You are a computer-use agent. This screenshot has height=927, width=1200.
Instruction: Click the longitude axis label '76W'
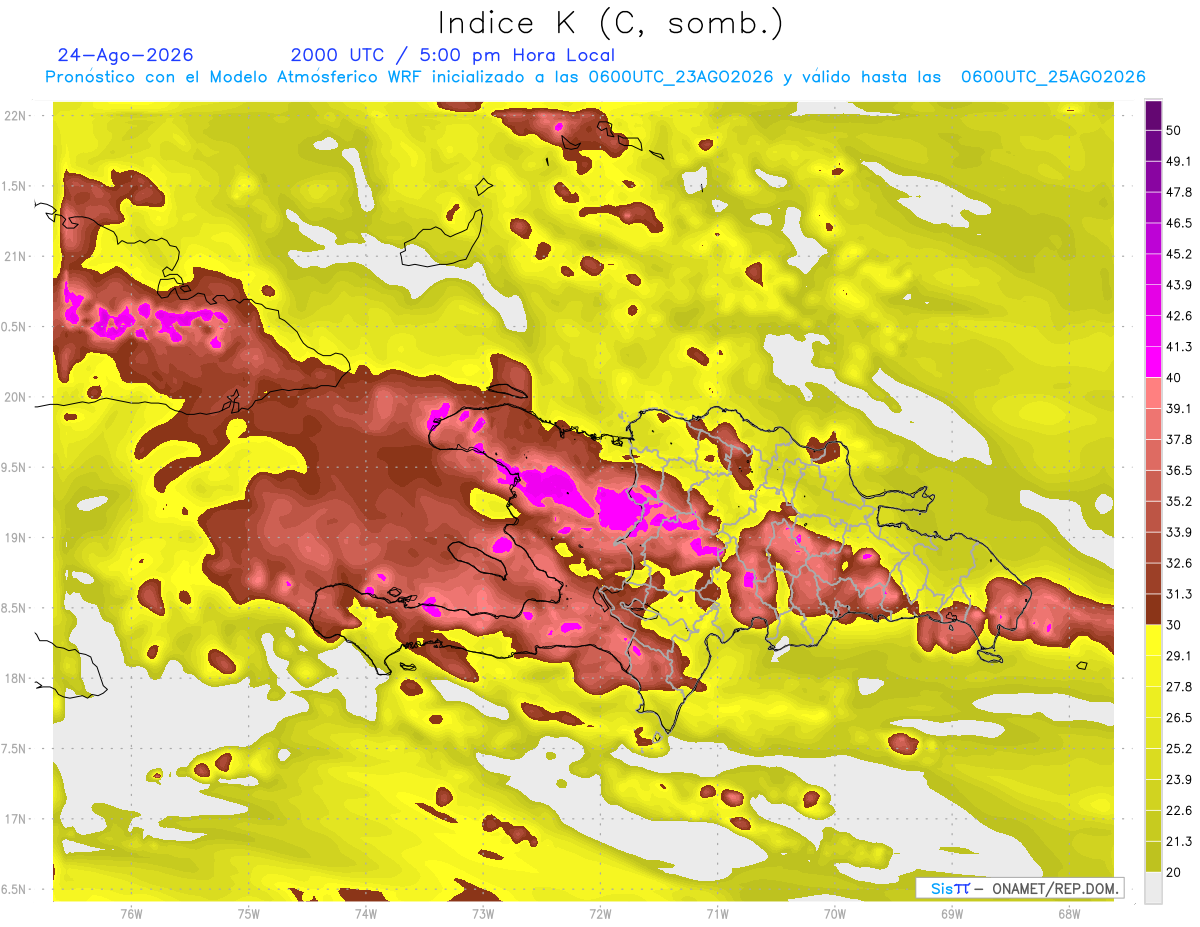[x=131, y=914]
